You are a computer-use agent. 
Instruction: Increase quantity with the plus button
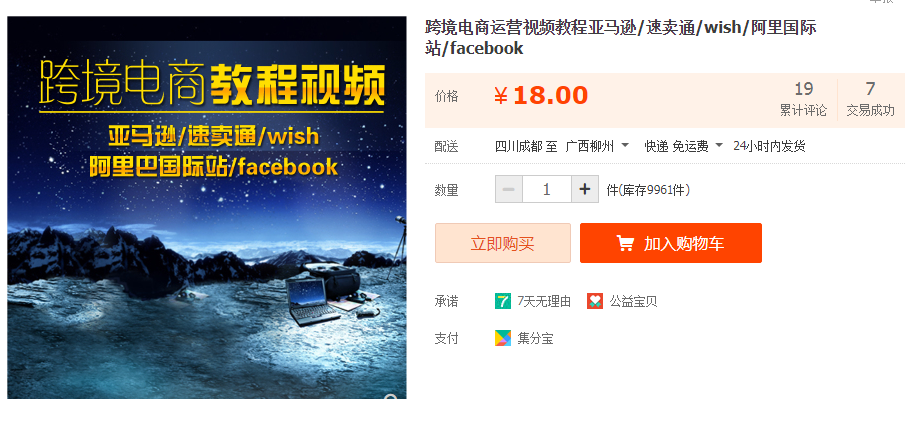(x=585, y=189)
